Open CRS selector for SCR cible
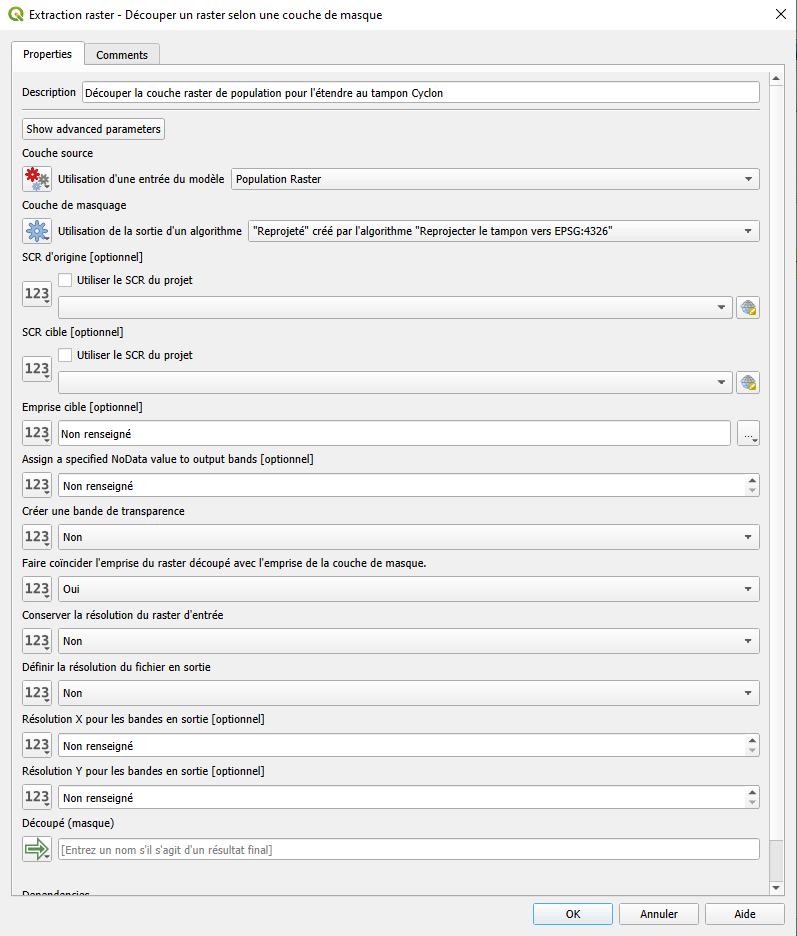Screen dimensions: 797x936 [x=747, y=382]
